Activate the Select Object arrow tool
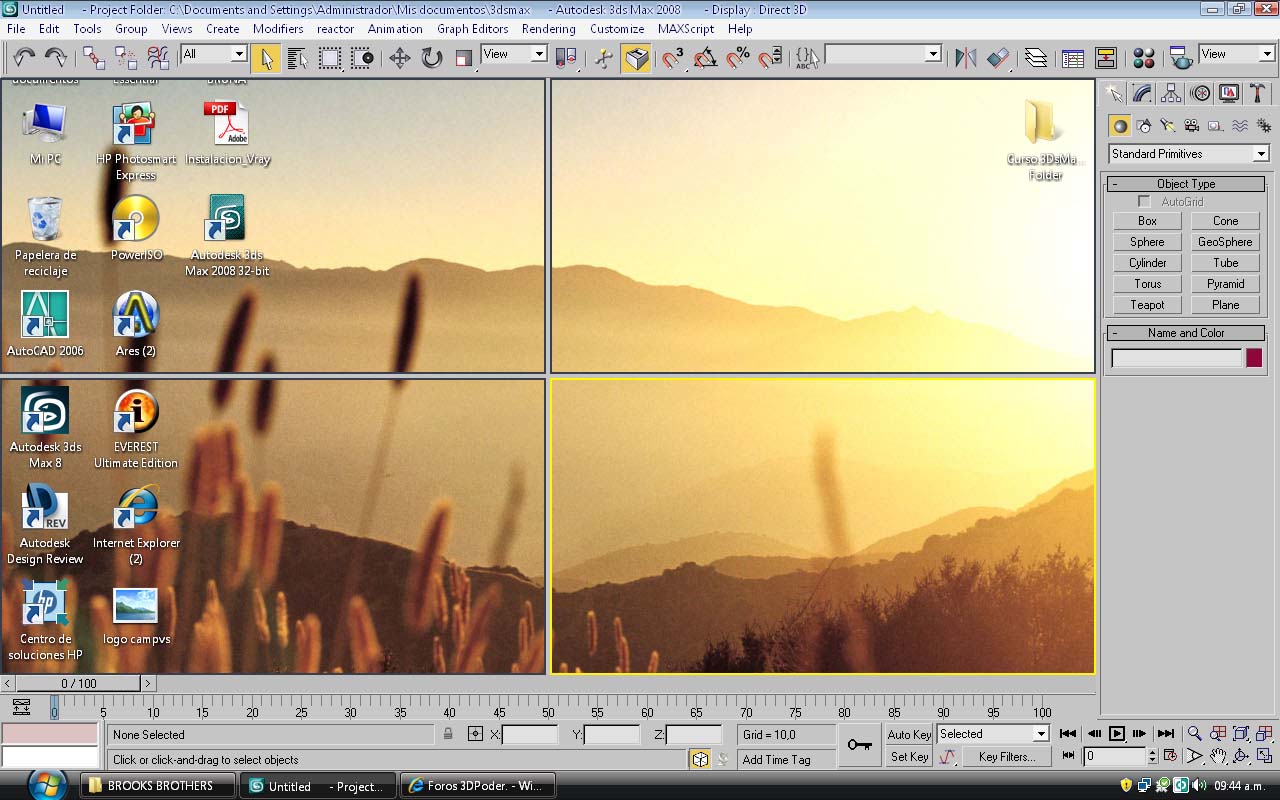Image resolution: width=1280 pixels, height=800 pixels. click(x=266, y=58)
